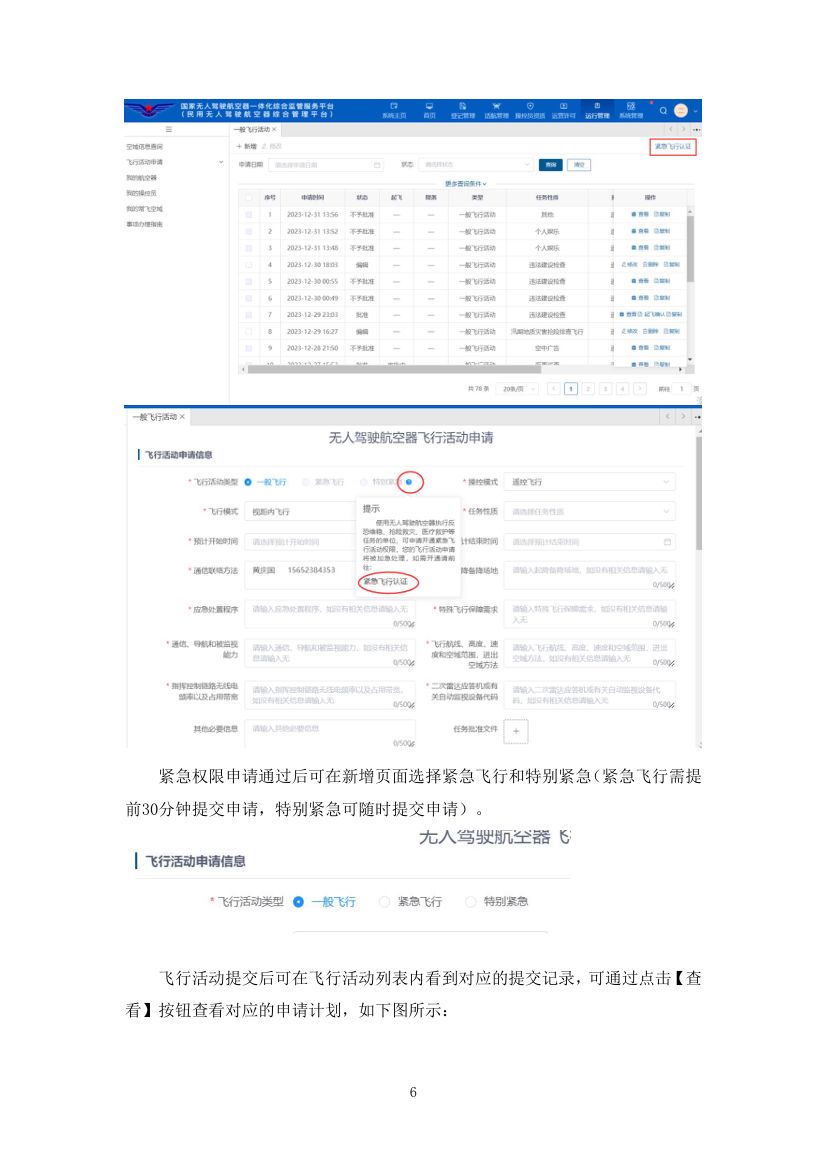This screenshot has width=827, height=1170.
Task: Click blue help tooltip icon beside 特别紧急
Action: click(409, 482)
